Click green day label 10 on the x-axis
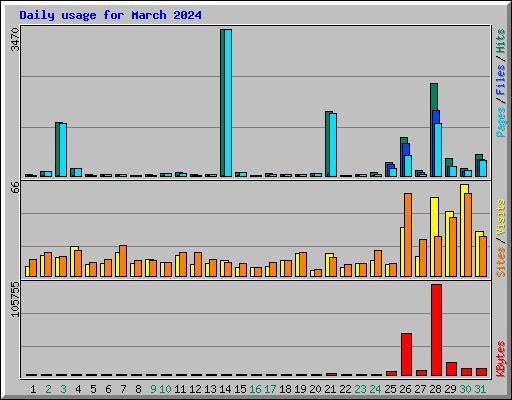The image size is (512, 400). tap(165, 389)
